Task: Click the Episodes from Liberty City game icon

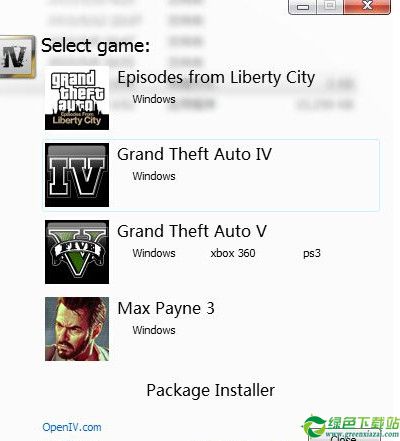Action: pyautogui.click(x=77, y=98)
